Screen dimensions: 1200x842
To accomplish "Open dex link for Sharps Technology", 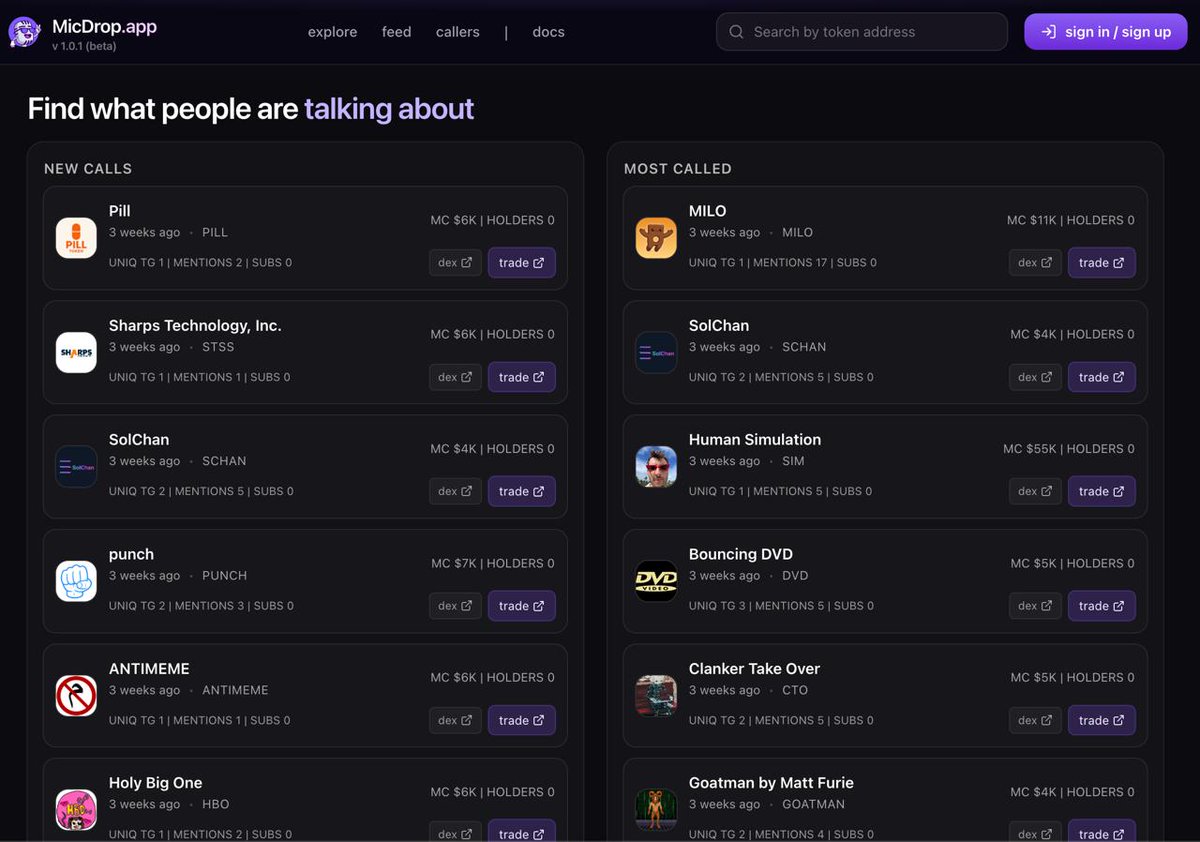I will [455, 377].
